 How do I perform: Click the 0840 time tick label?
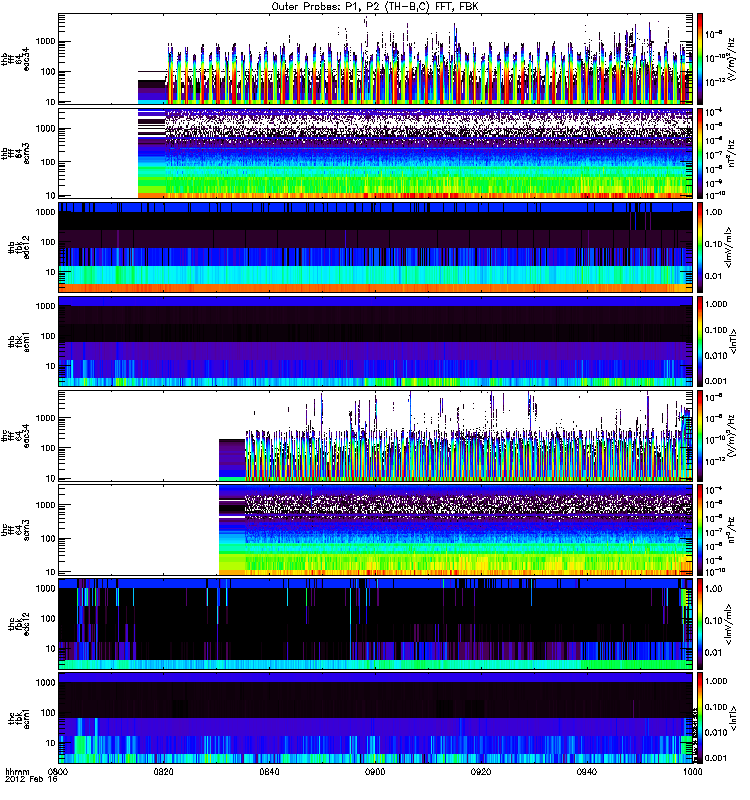pos(270,773)
